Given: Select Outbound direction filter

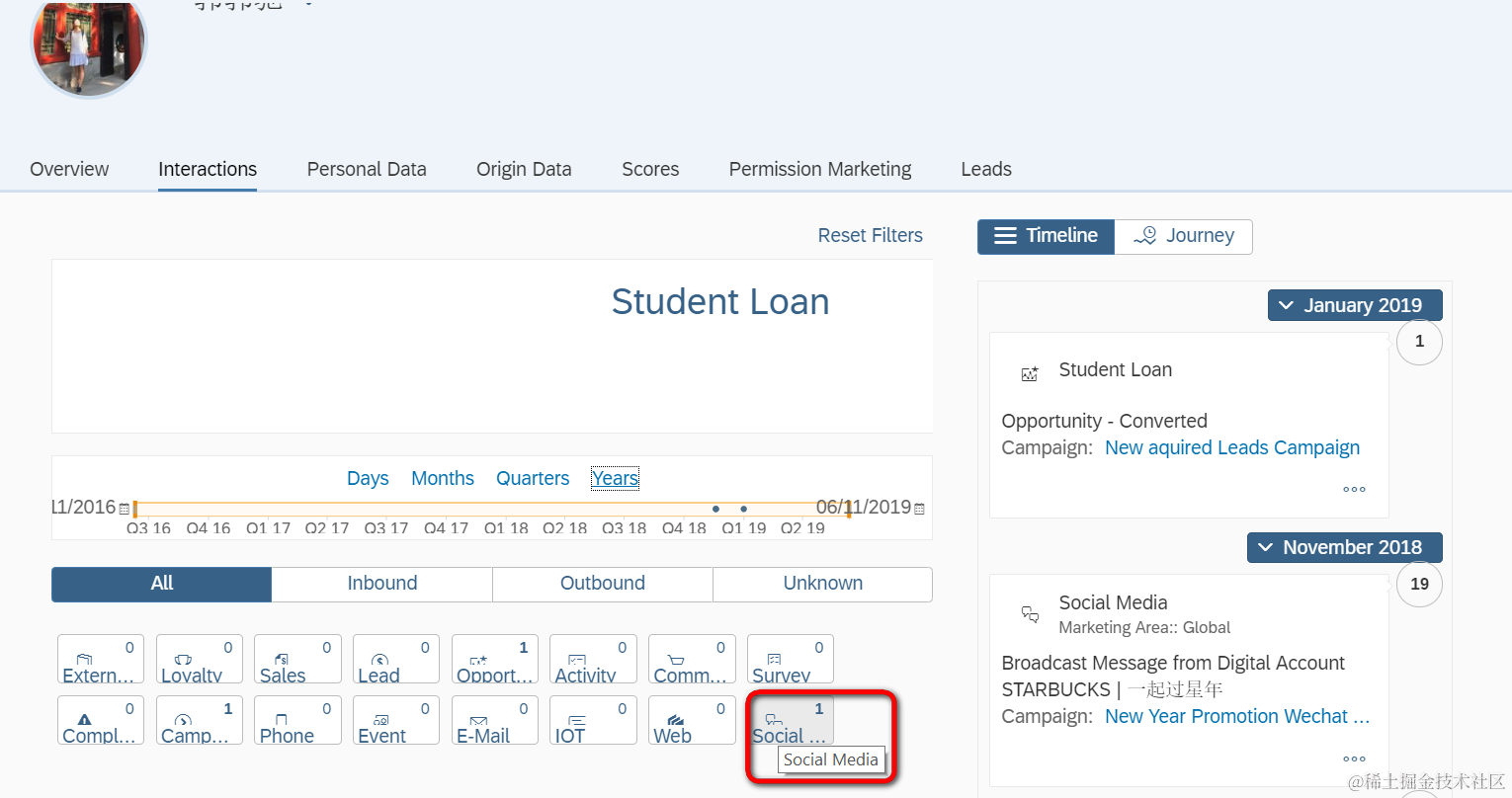Looking at the screenshot, I should (603, 584).
